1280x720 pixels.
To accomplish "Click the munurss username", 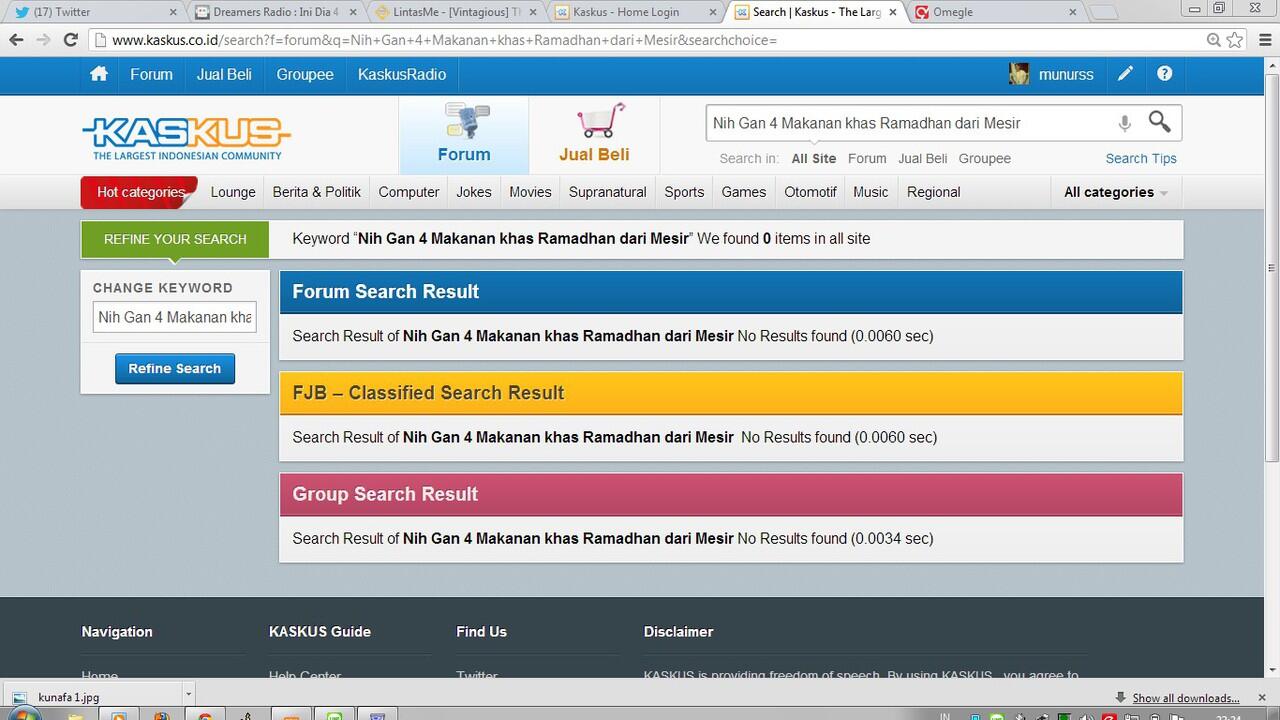I will pos(1066,74).
